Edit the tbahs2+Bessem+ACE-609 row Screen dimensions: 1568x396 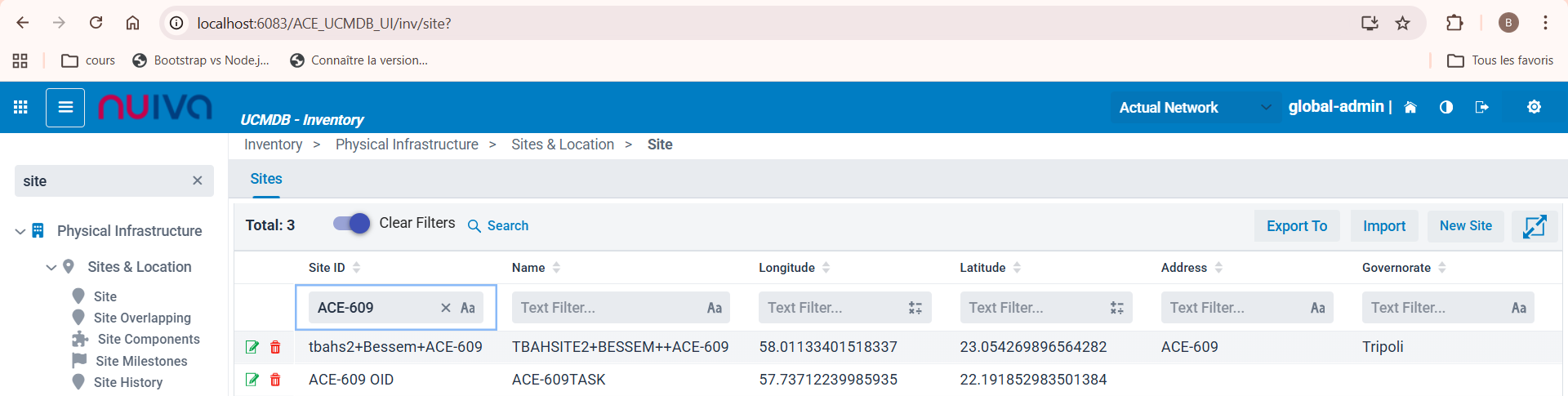tap(252, 347)
